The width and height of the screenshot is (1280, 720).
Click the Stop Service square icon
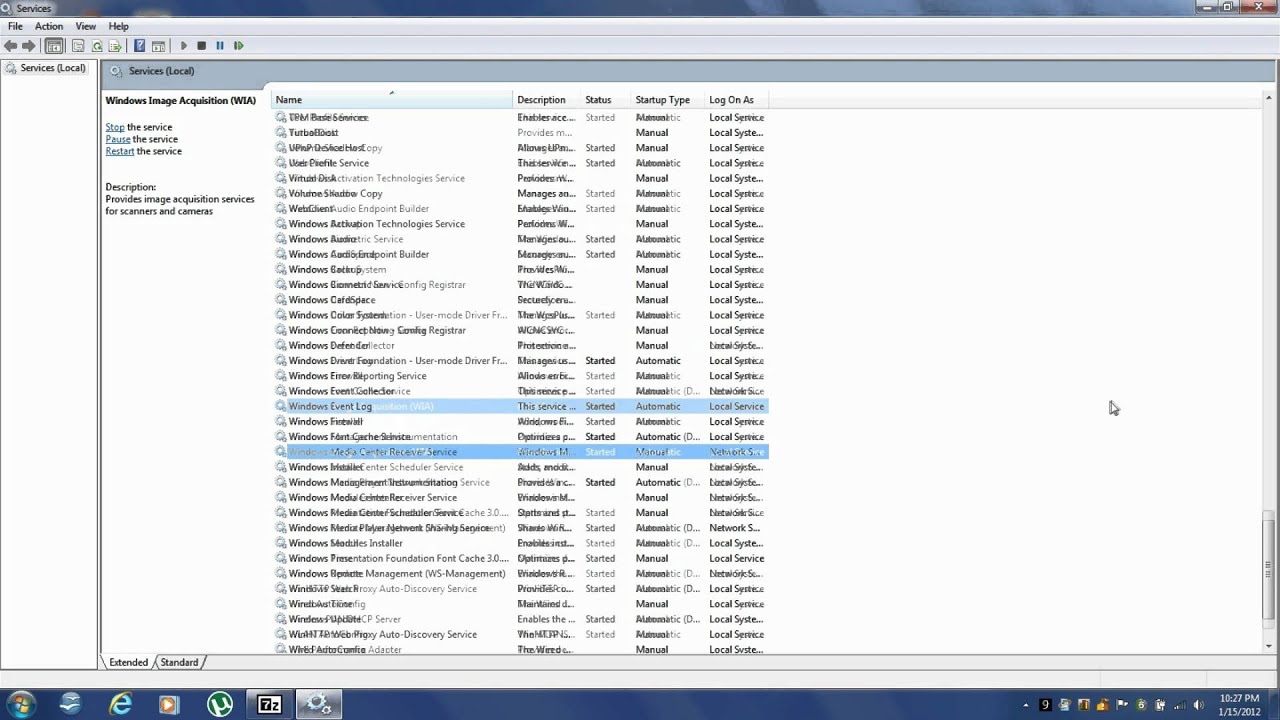click(x=201, y=46)
